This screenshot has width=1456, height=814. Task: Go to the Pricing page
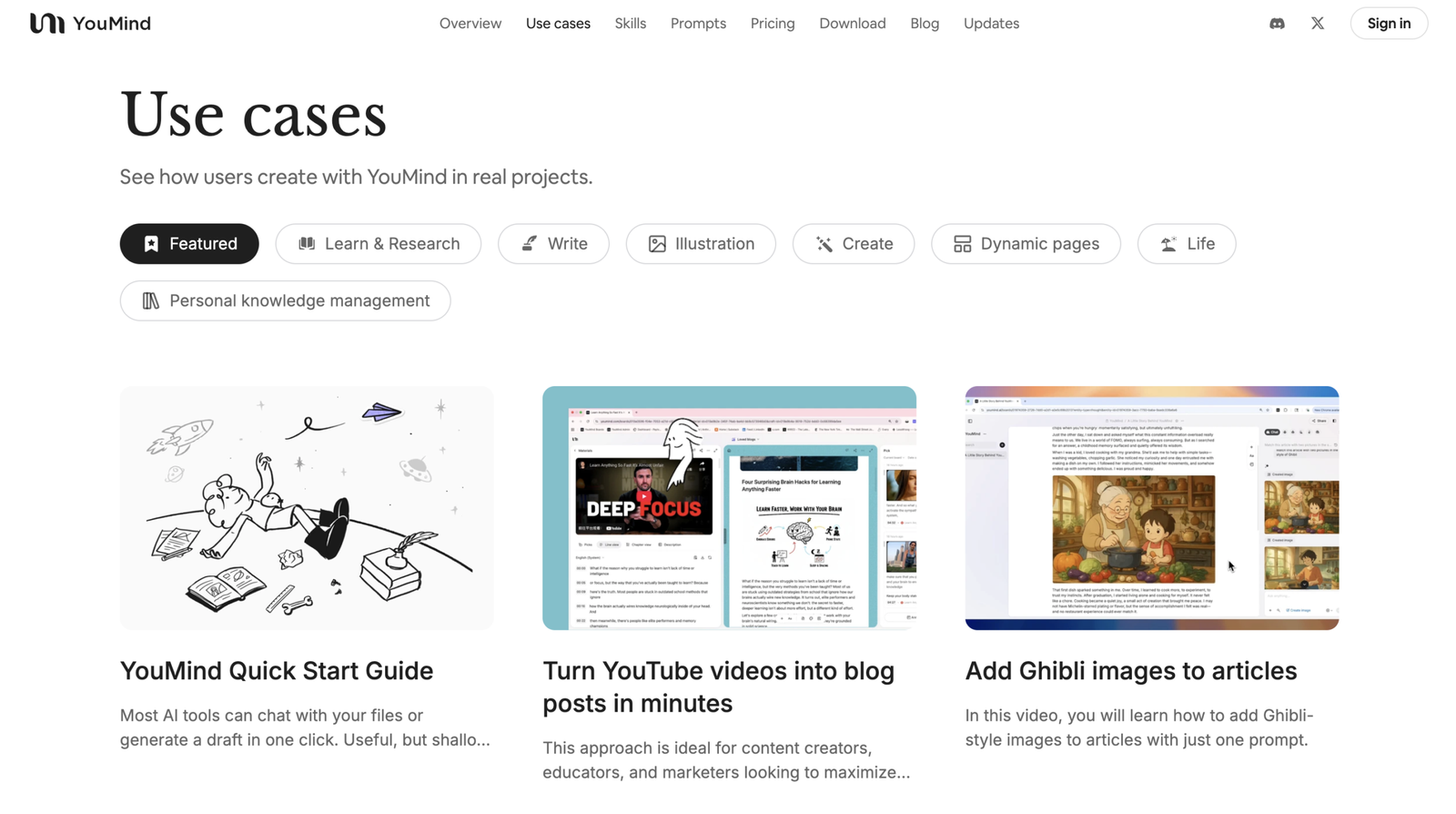773,24
